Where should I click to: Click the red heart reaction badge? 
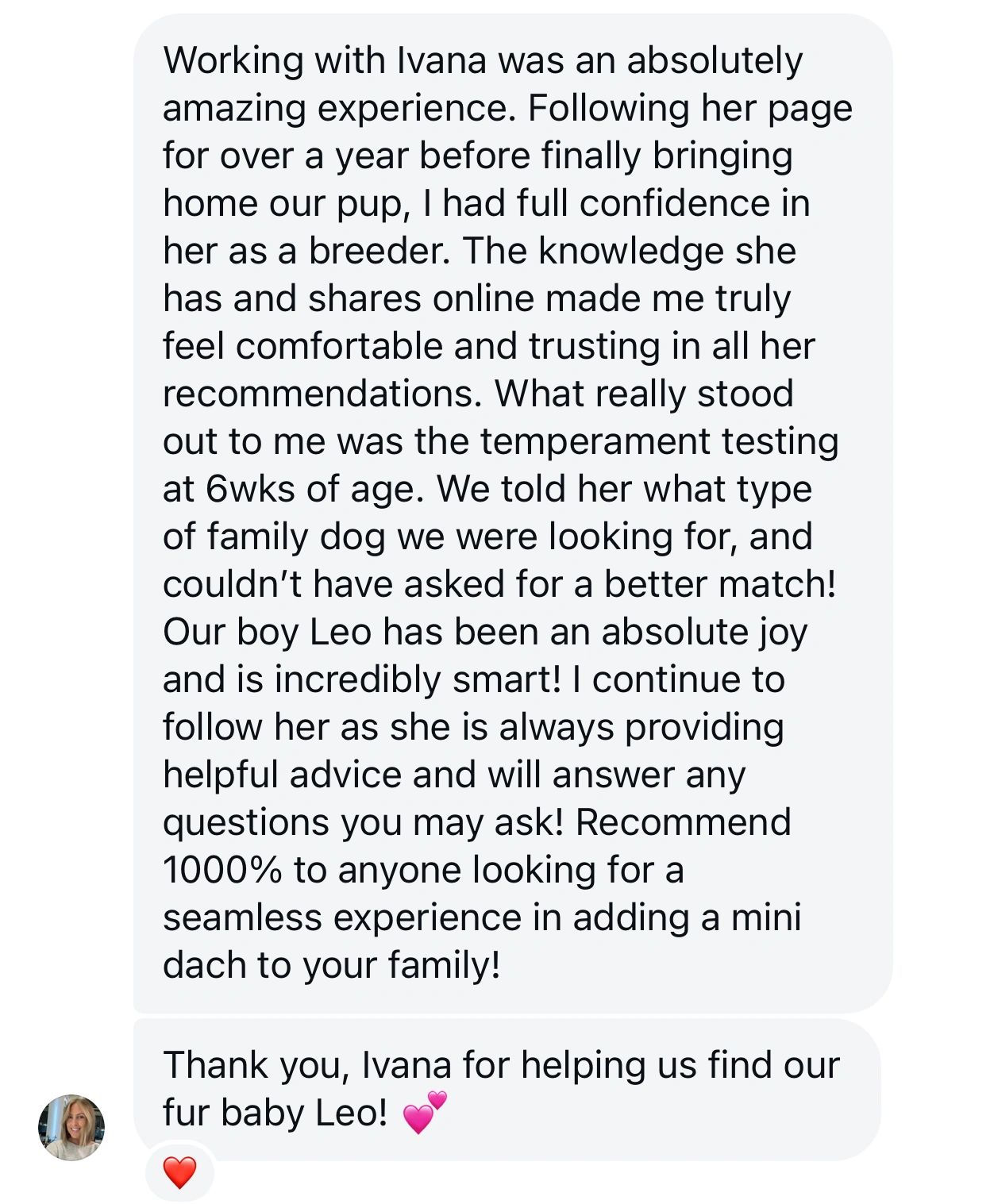(179, 1171)
